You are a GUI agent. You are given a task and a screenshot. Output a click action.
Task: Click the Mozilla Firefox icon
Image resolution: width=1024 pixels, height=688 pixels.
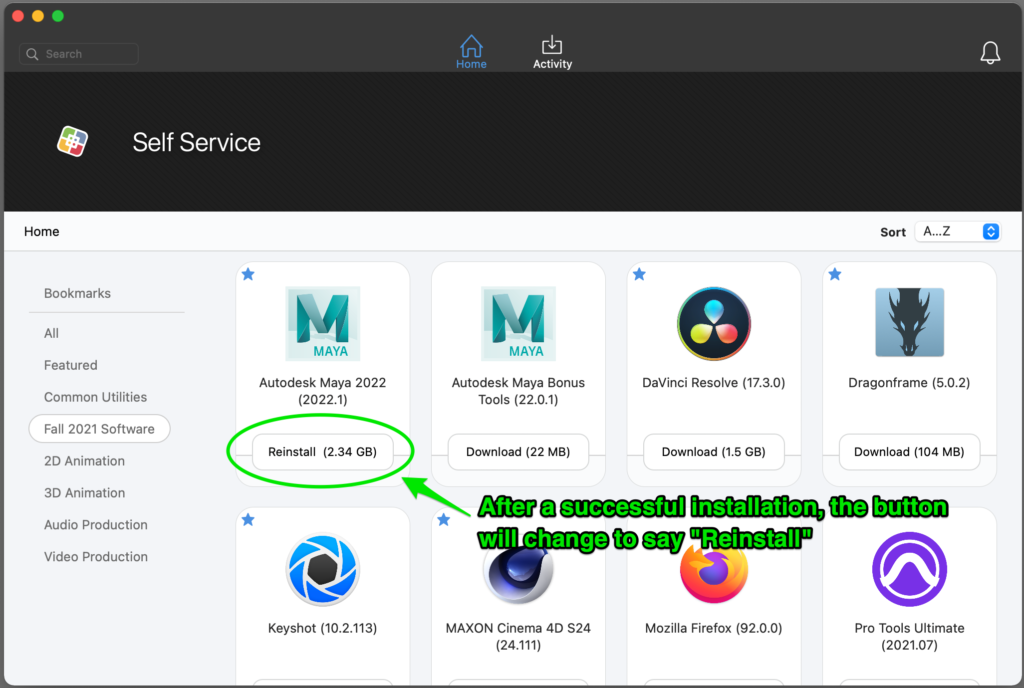coord(714,572)
